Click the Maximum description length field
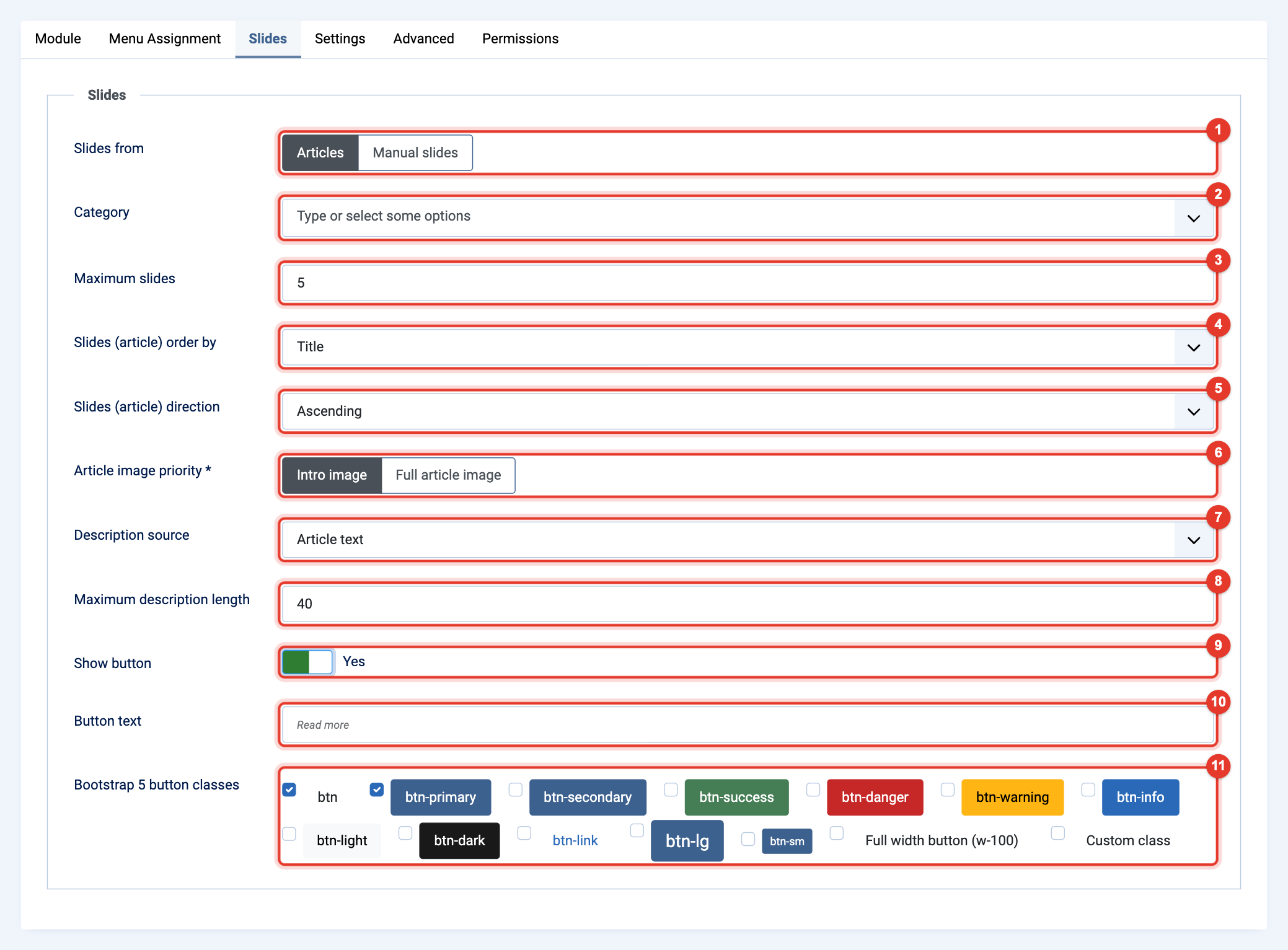The width and height of the screenshot is (1288, 950). [748, 604]
